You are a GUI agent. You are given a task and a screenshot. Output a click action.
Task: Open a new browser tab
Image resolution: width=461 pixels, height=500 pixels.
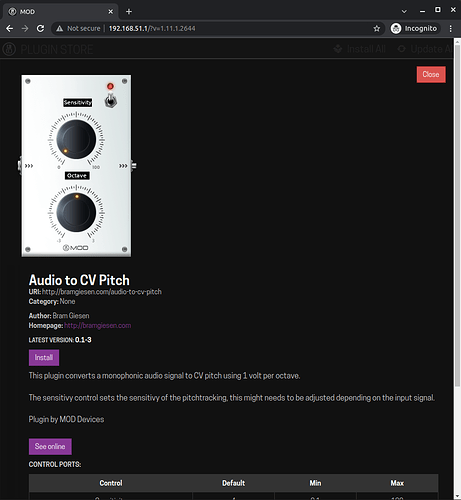129,12
